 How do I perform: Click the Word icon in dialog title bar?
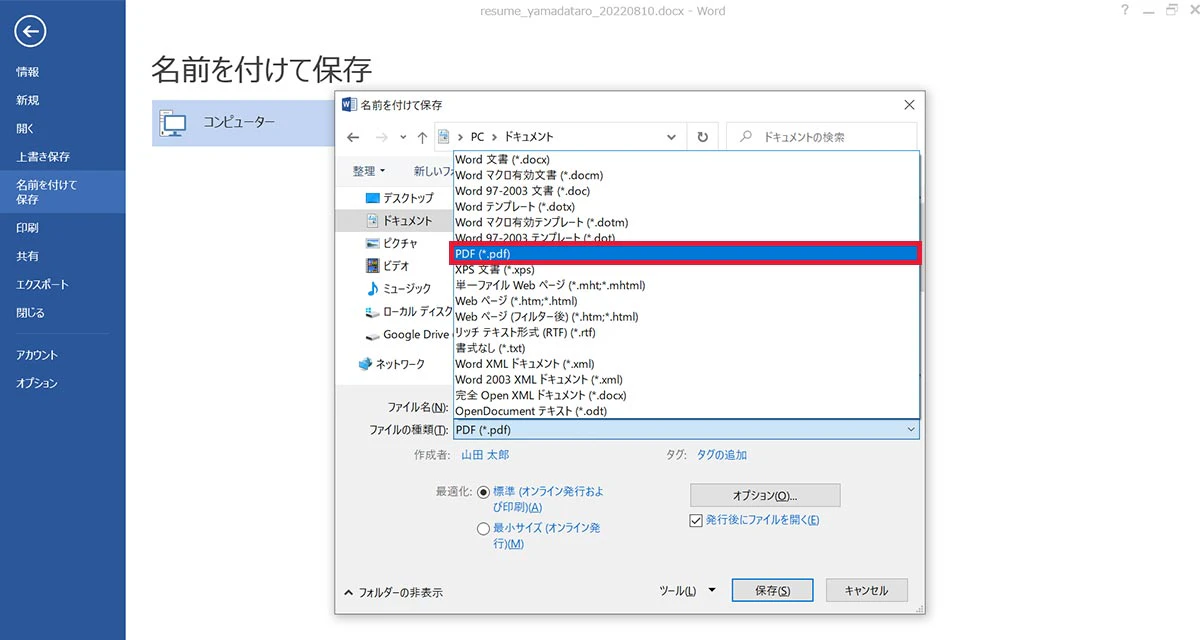[349, 104]
